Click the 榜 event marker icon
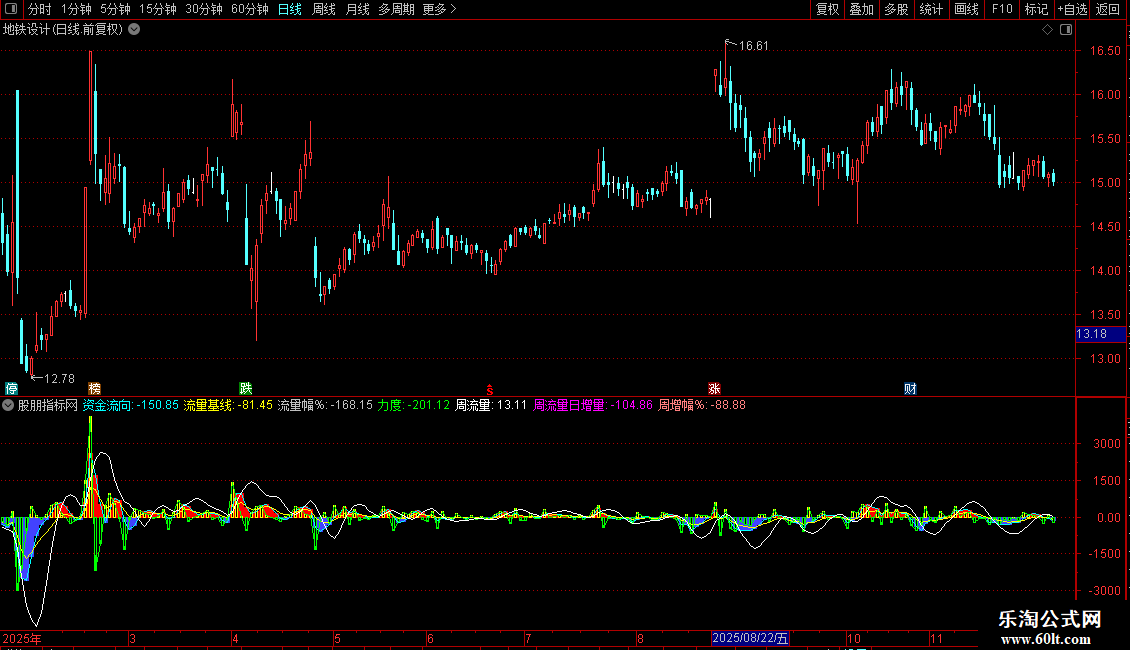This screenshot has height=650, width=1130. click(x=94, y=388)
